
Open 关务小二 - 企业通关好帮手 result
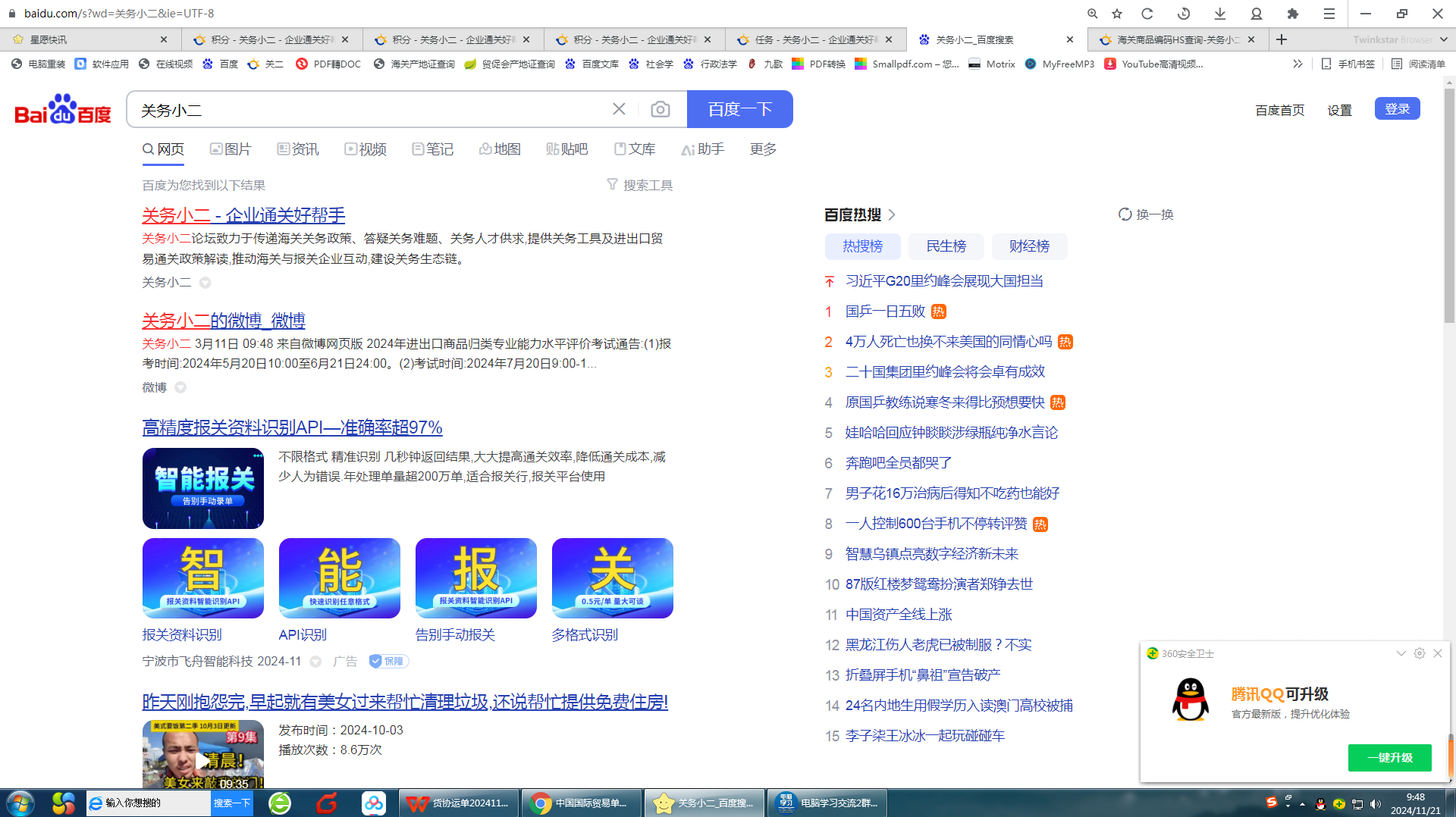(243, 215)
